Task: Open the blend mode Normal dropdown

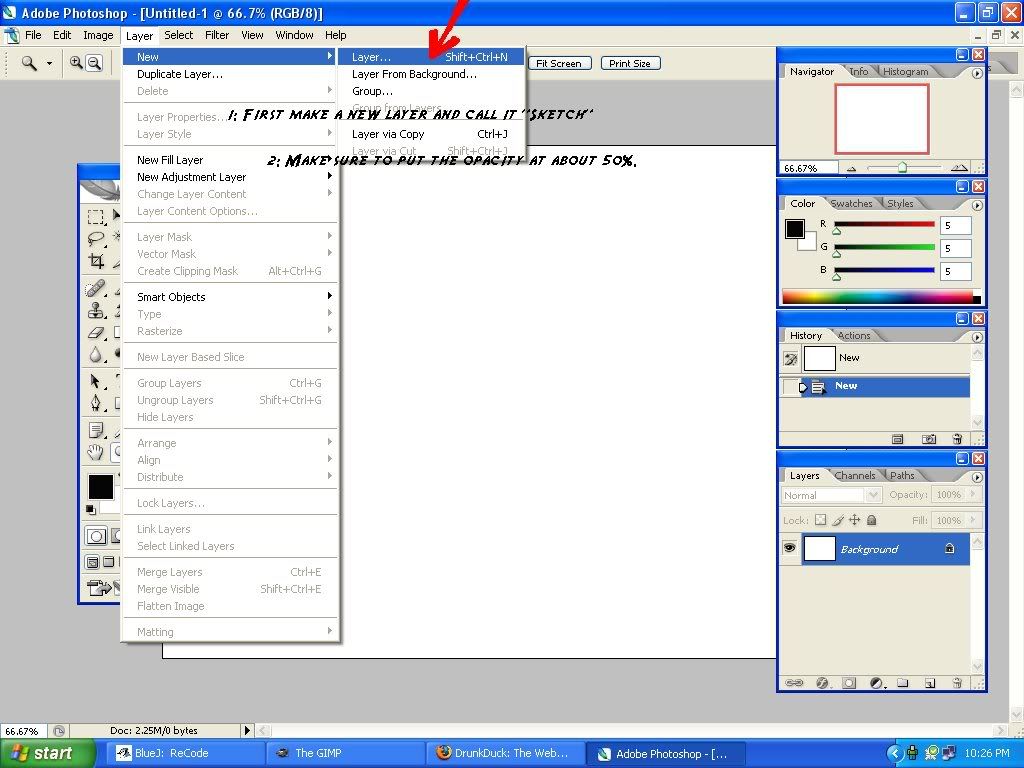Action: [830, 495]
